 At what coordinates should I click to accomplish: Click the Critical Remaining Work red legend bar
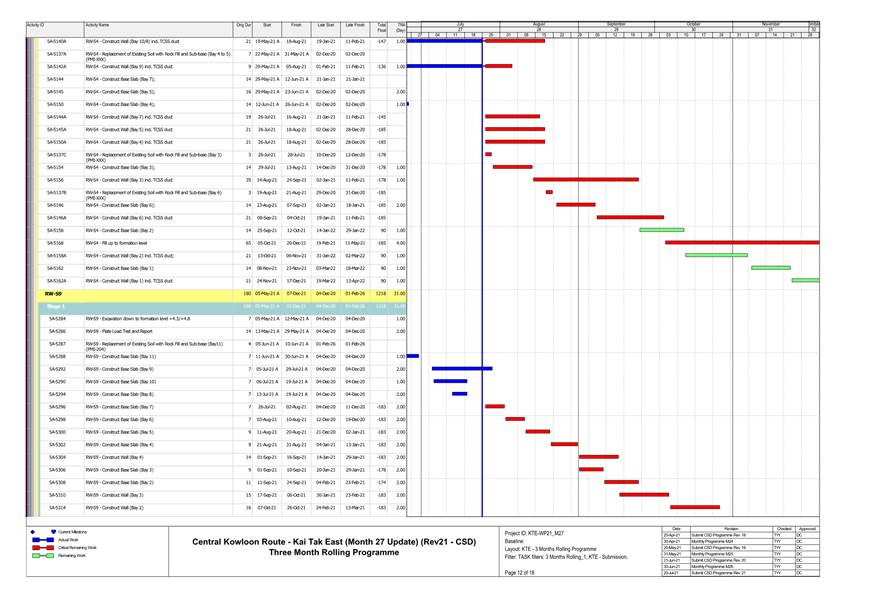[x=42, y=548]
